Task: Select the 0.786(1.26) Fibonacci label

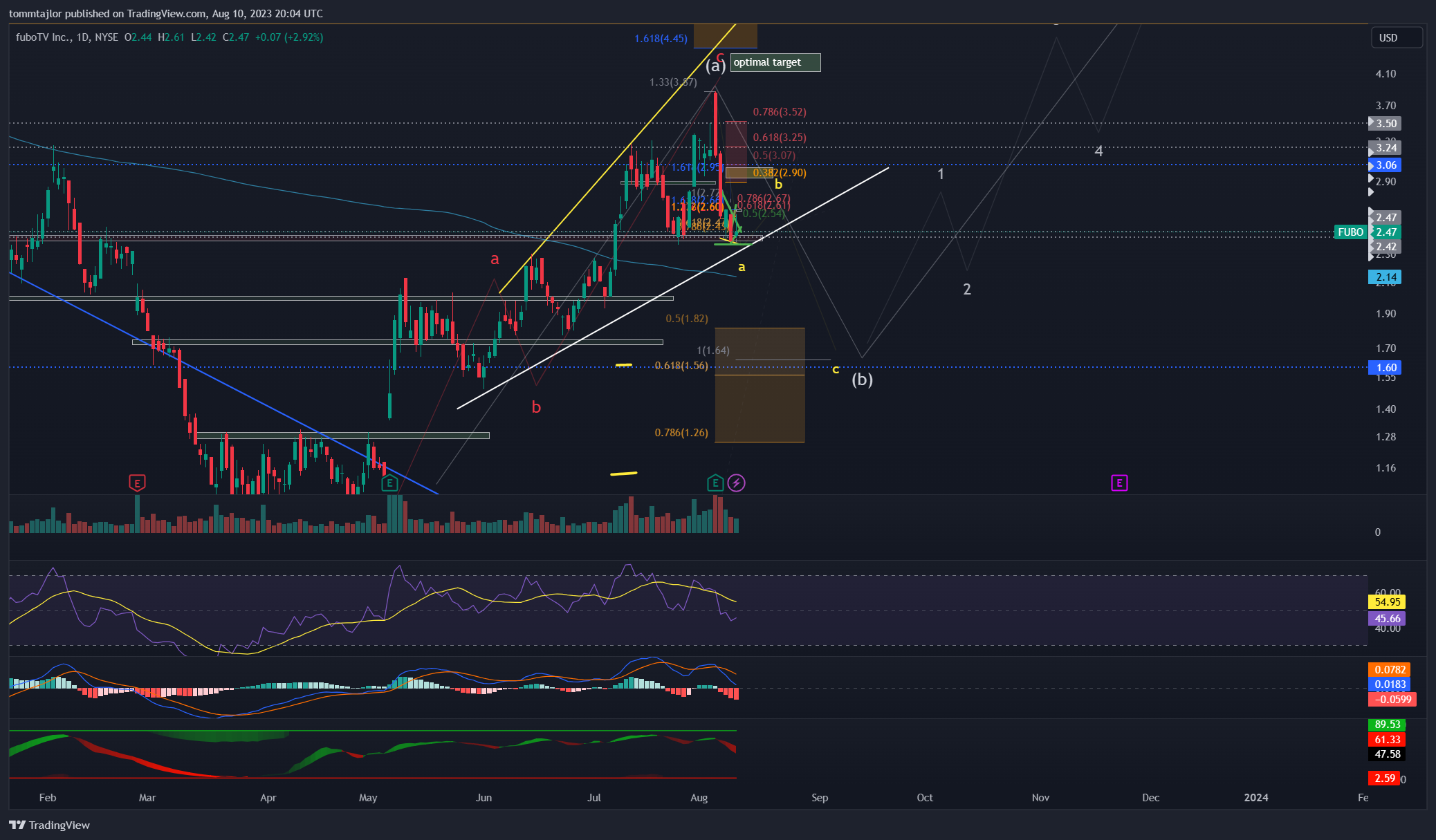Action: 681,433
